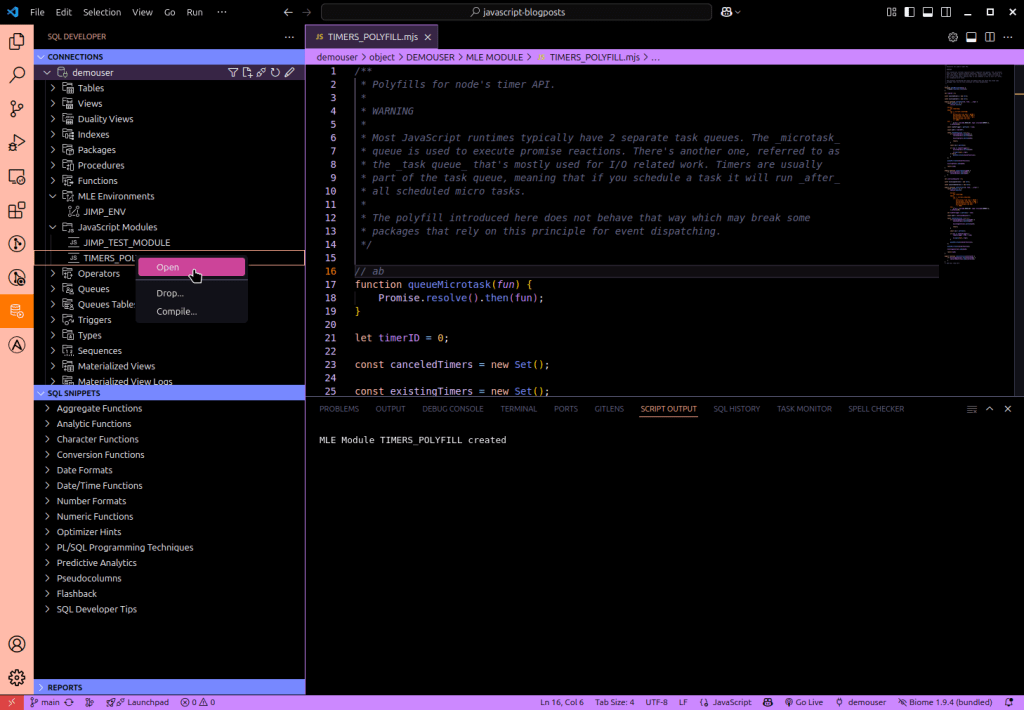The image size is (1024, 710).
Task: Expand the Tables tree node
Action: point(54,88)
